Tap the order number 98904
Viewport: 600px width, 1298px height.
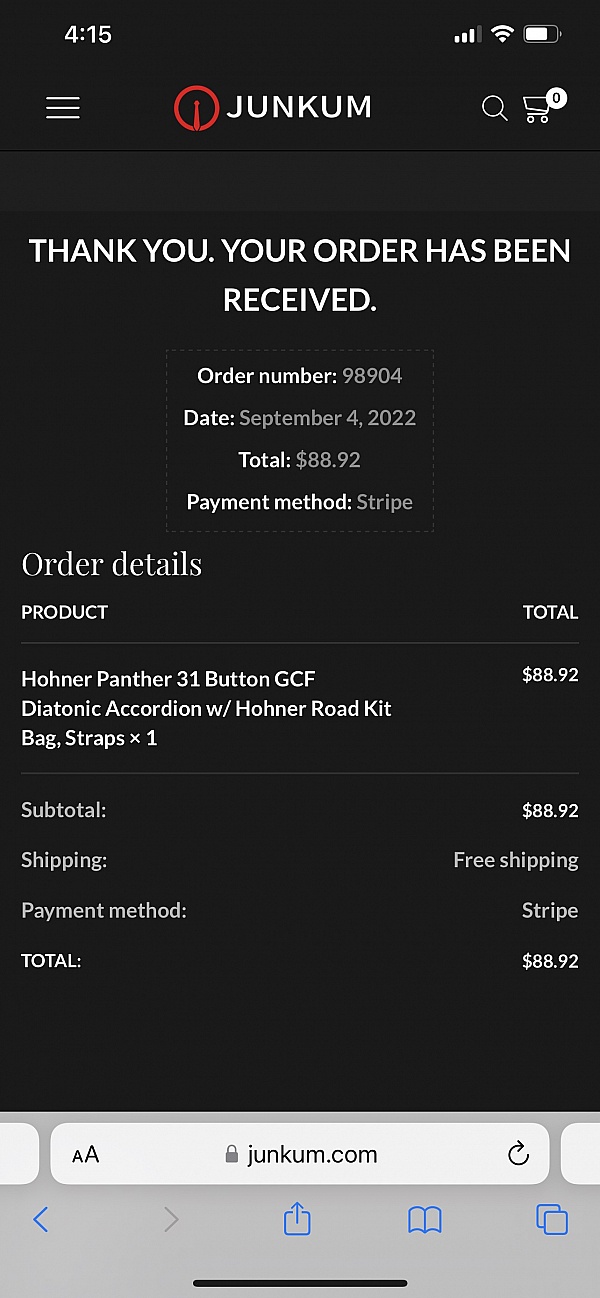pyautogui.click(x=372, y=376)
